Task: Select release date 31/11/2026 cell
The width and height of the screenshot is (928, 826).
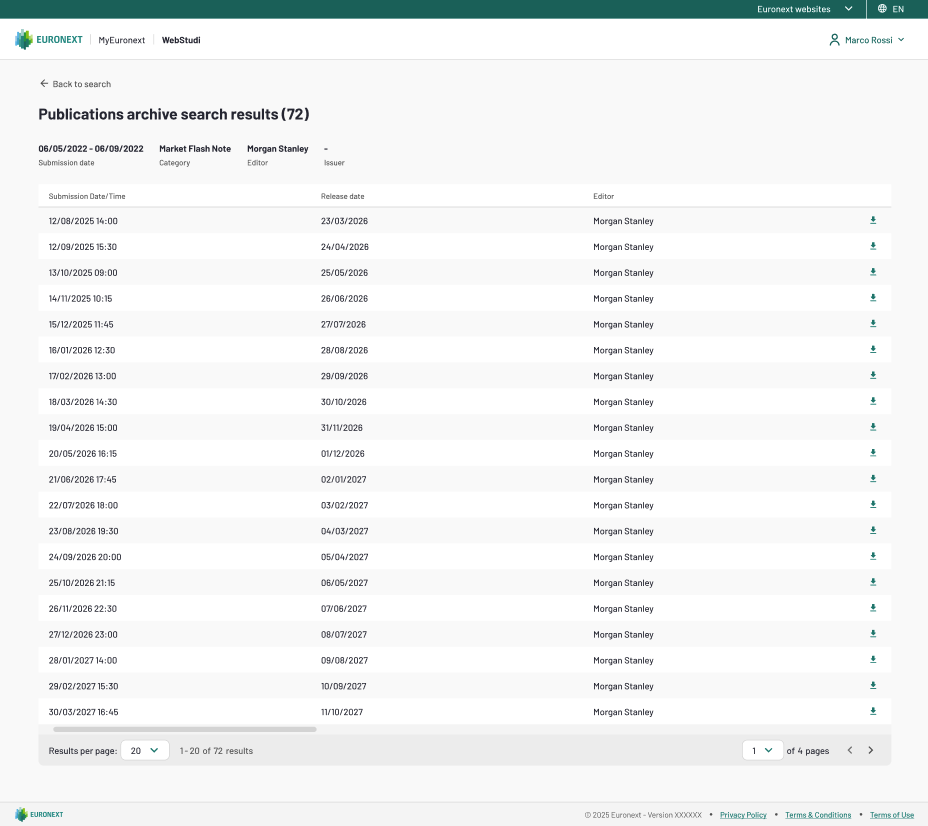Action: point(341,428)
